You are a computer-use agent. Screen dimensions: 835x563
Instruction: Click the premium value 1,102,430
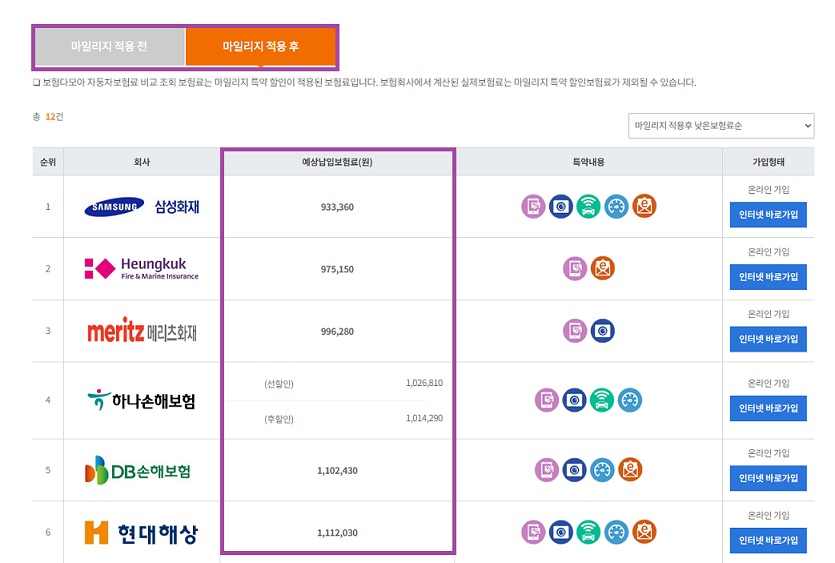[x=337, y=471]
